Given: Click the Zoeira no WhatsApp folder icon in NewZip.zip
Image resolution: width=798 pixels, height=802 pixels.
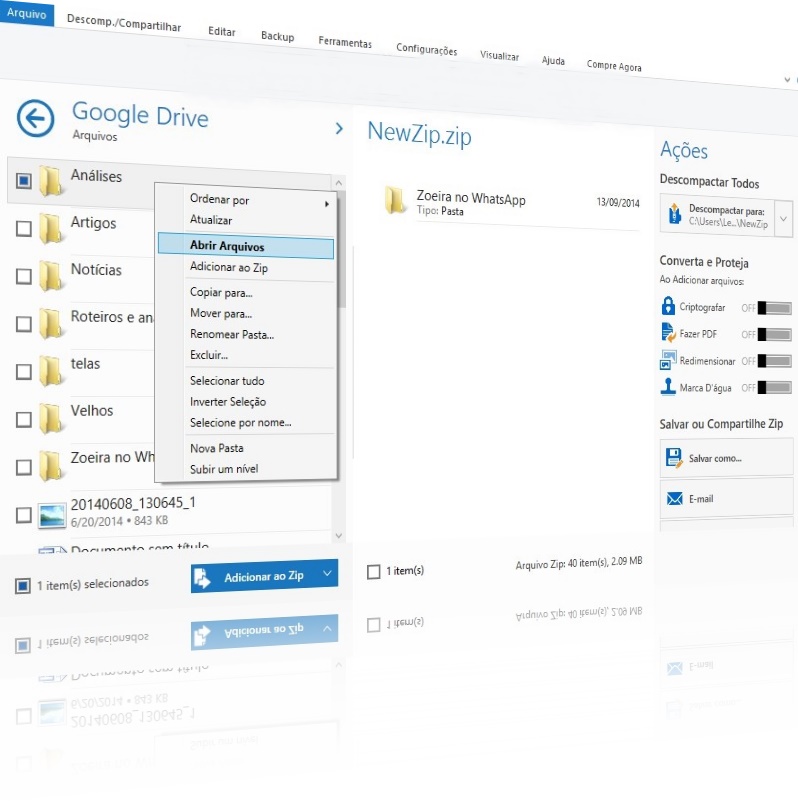Looking at the screenshot, I should point(395,200).
